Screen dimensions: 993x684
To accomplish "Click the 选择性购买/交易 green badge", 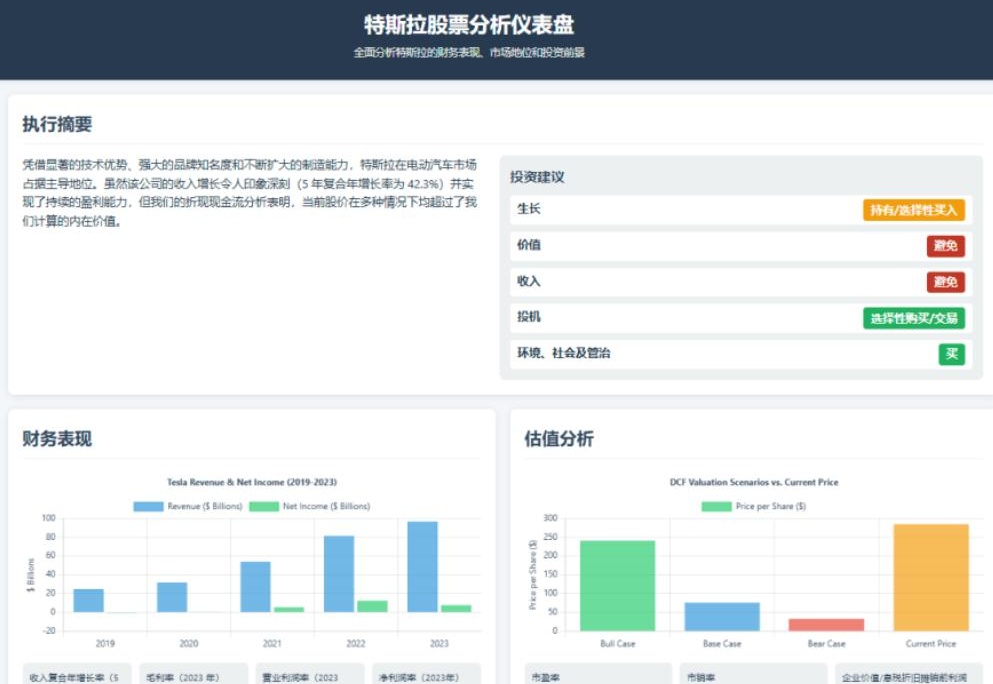I will click(913, 318).
